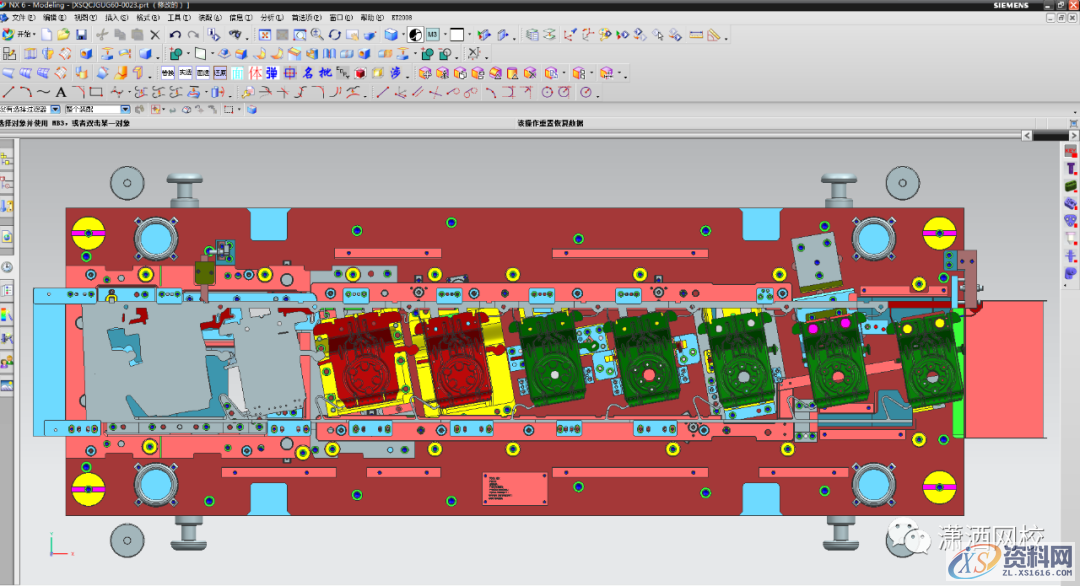Open a part file with the Open icon

[60, 33]
